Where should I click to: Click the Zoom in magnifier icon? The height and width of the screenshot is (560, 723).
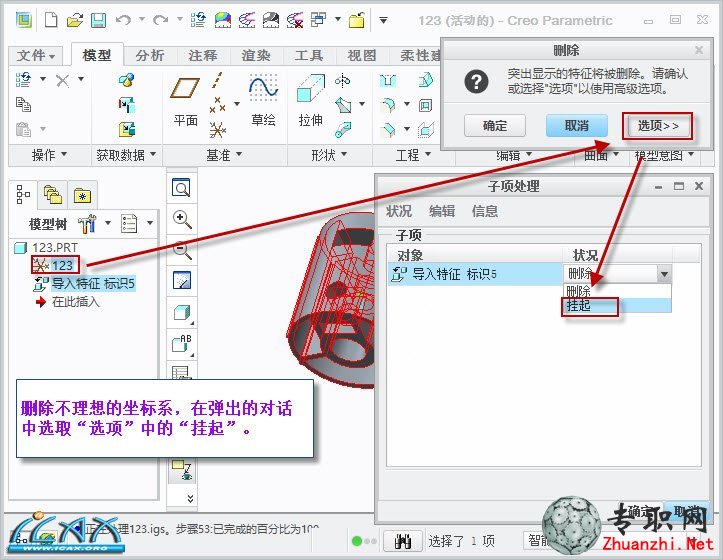[x=182, y=220]
